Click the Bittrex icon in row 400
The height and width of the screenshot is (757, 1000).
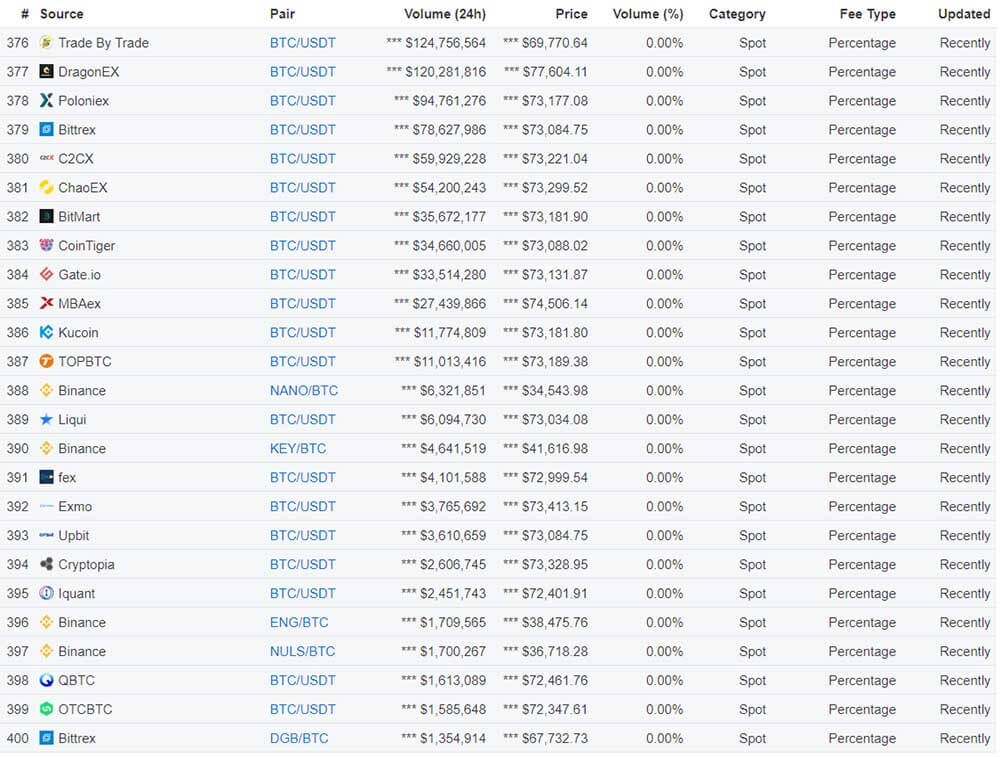tap(46, 738)
